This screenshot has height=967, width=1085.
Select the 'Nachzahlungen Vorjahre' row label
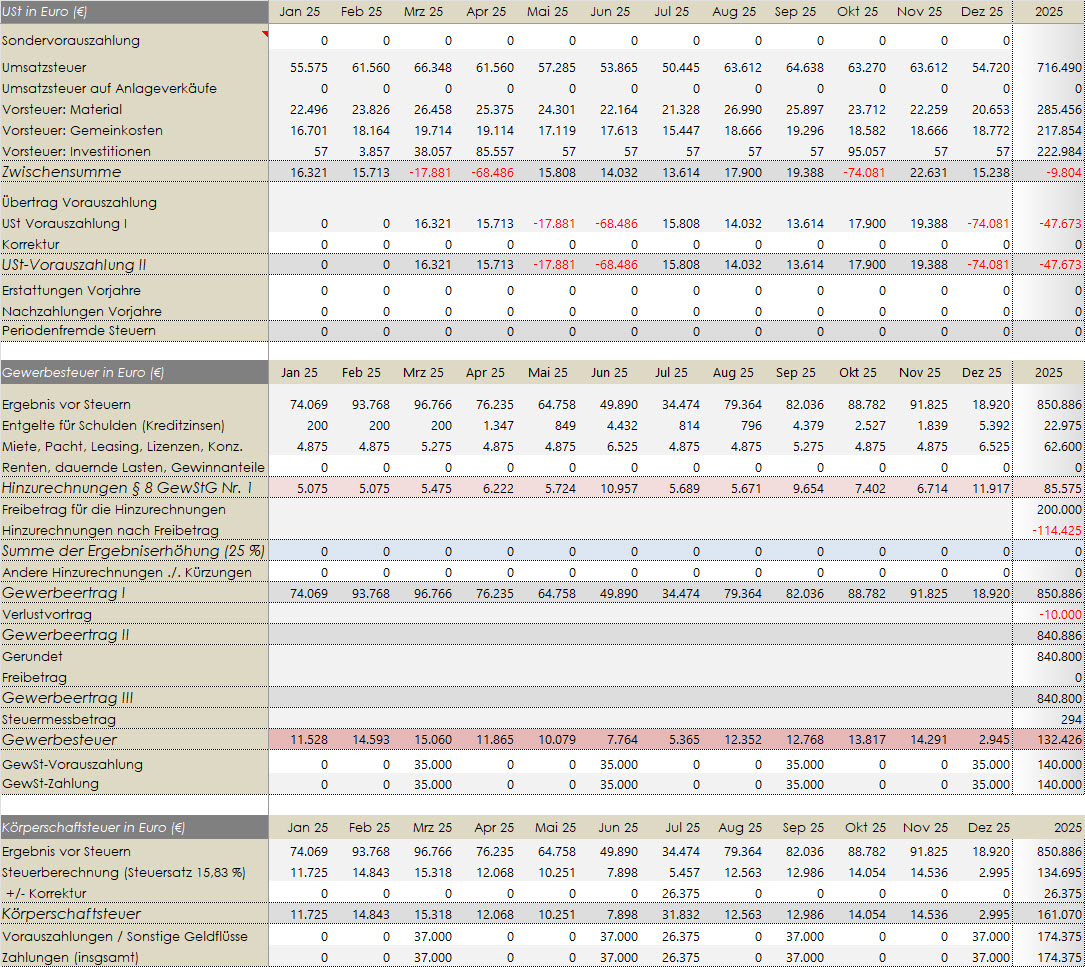click(82, 311)
